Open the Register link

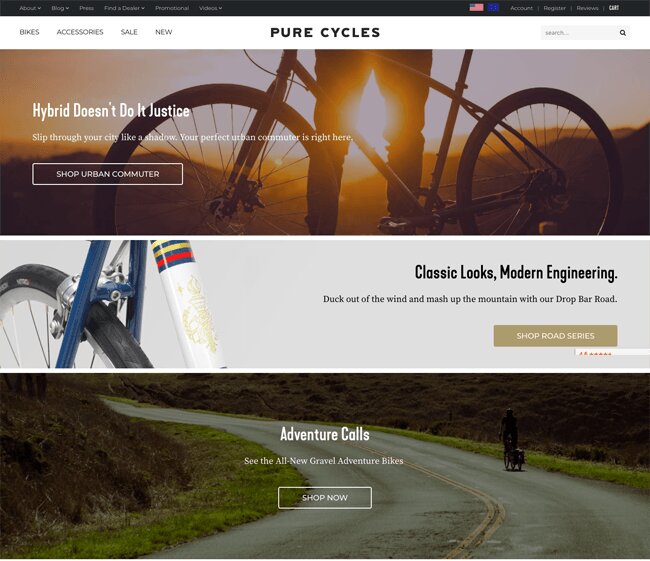click(x=554, y=8)
